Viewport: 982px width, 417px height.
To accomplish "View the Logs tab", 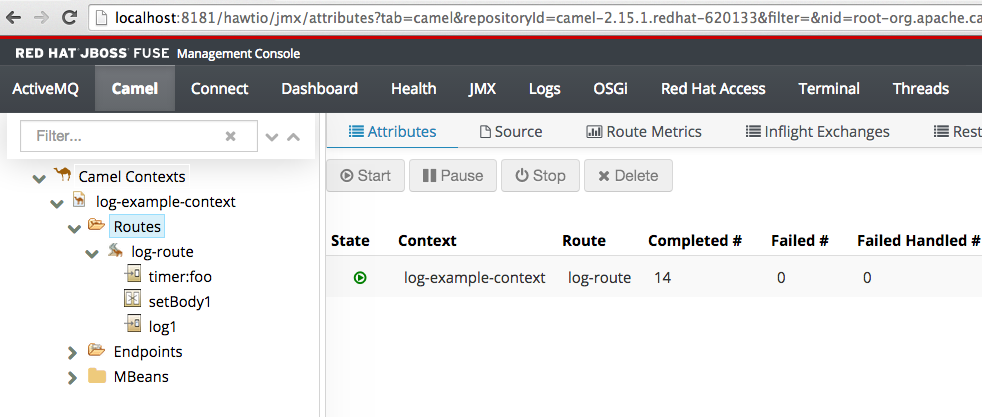I will point(544,89).
